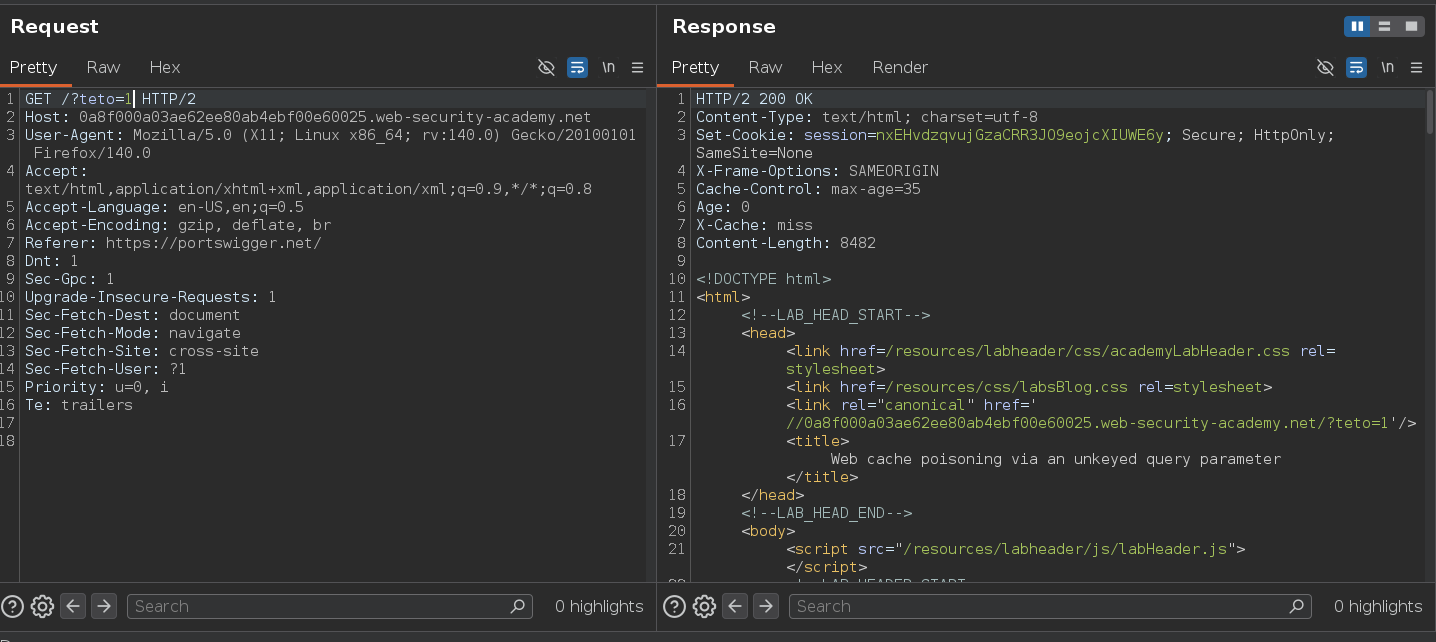Open Request panel hamburger options menu
Image resolution: width=1436 pixels, height=642 pixels.
click(x=637, y=67)
